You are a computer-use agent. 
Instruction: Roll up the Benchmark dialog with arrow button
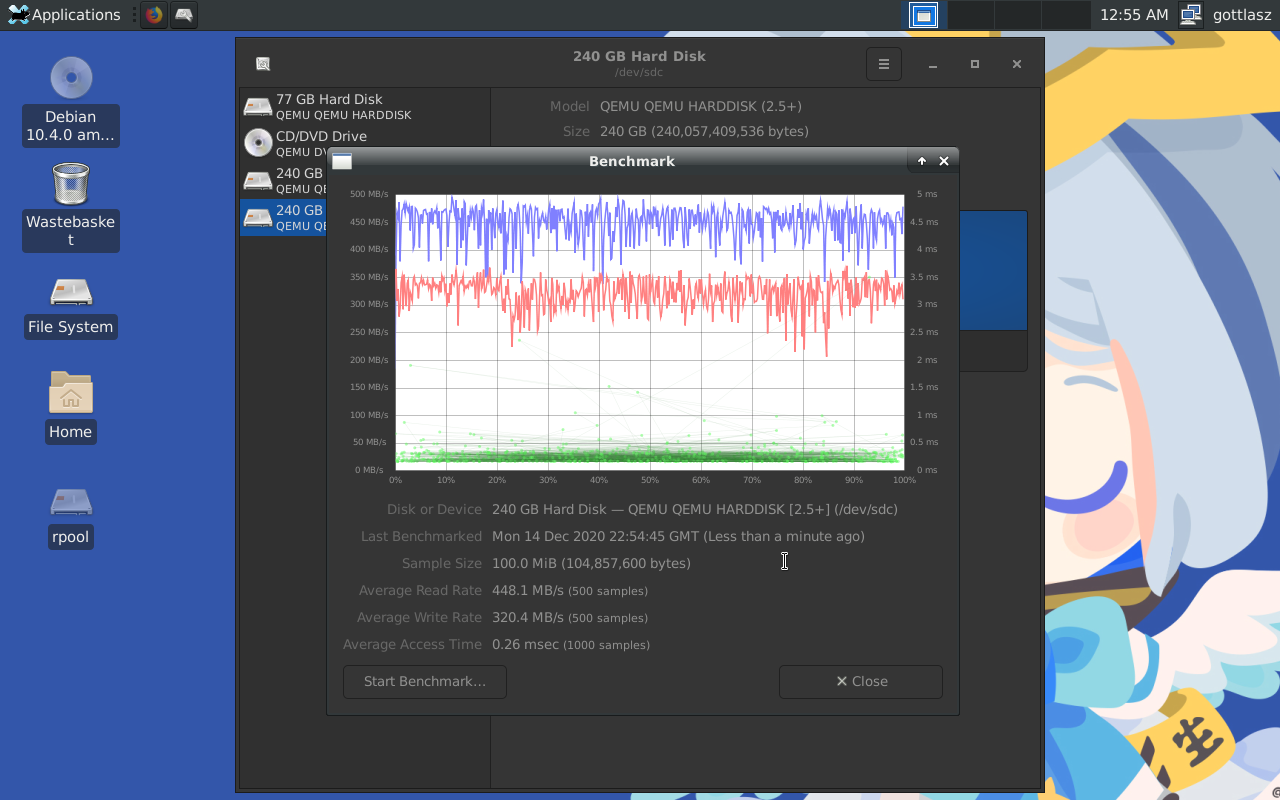tap(922, 161)
